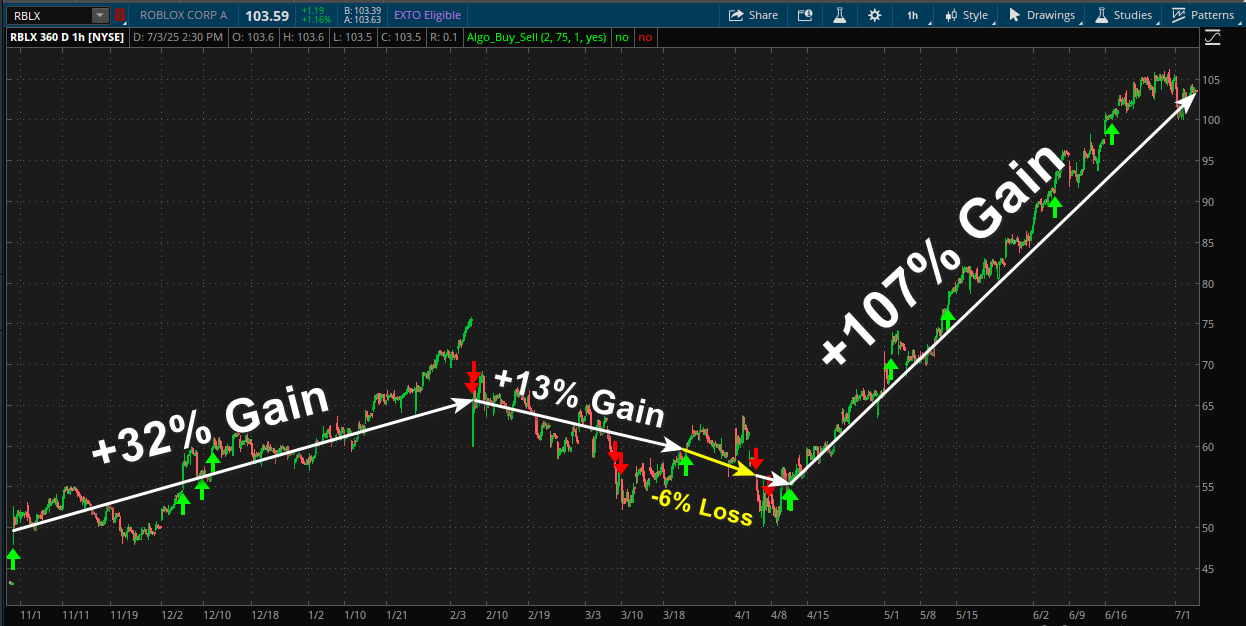Click the red sell arrow near 2/3
Viewport: 1246px width, 626px height.
coord(472,377)
